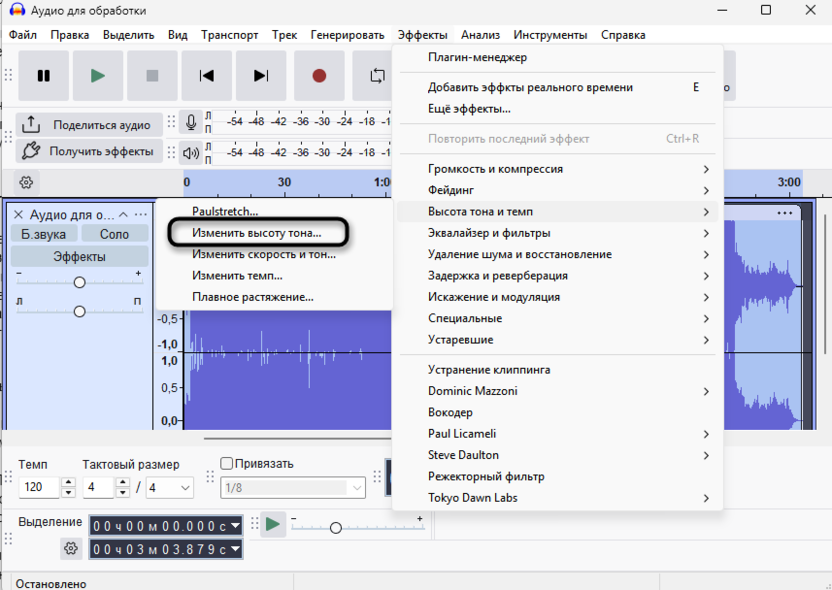Start recording with the red Record button
This screenshot has width=832, height=590.
319,76
